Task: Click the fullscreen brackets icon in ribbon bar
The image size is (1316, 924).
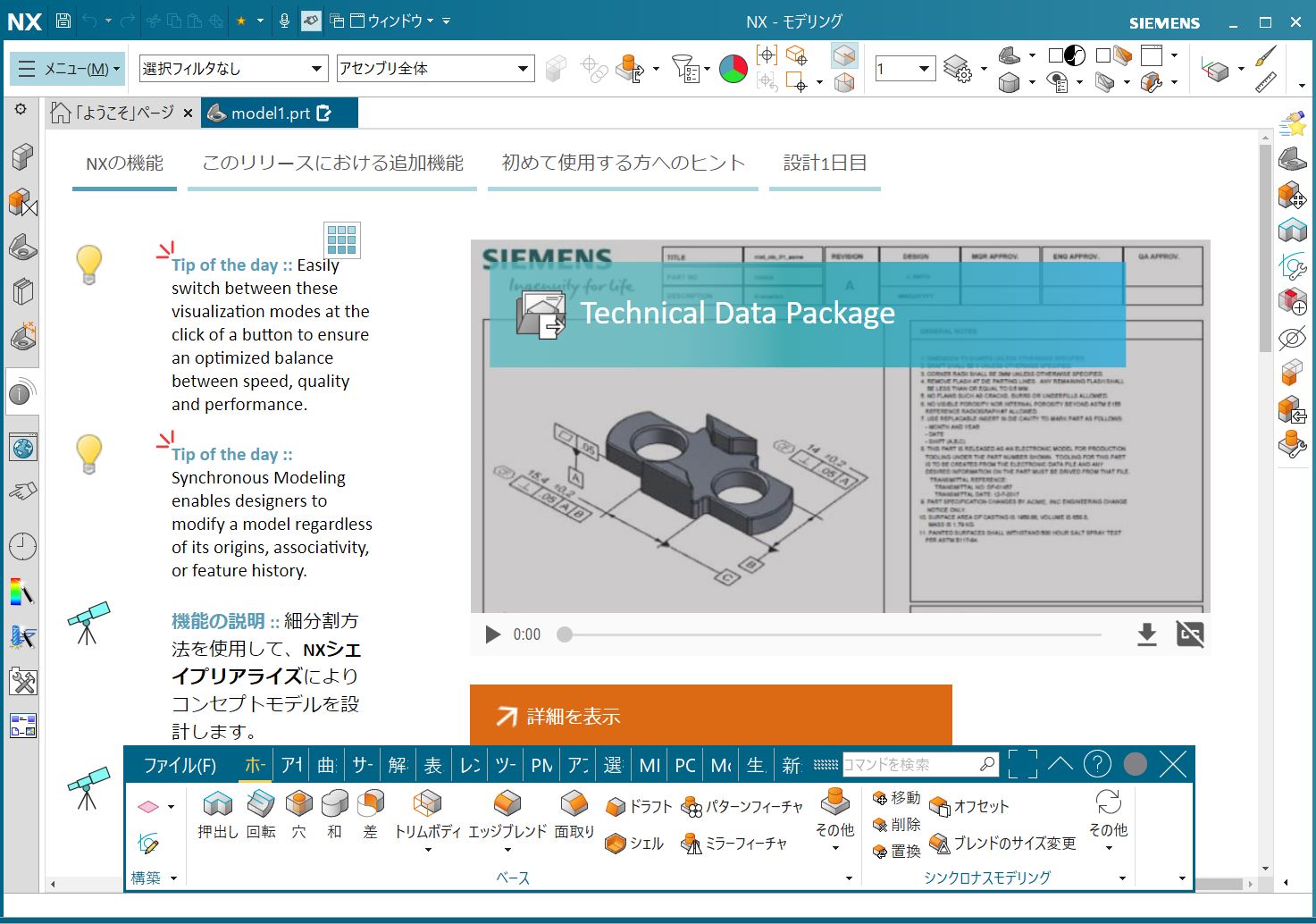Action: pos(1022,763)
